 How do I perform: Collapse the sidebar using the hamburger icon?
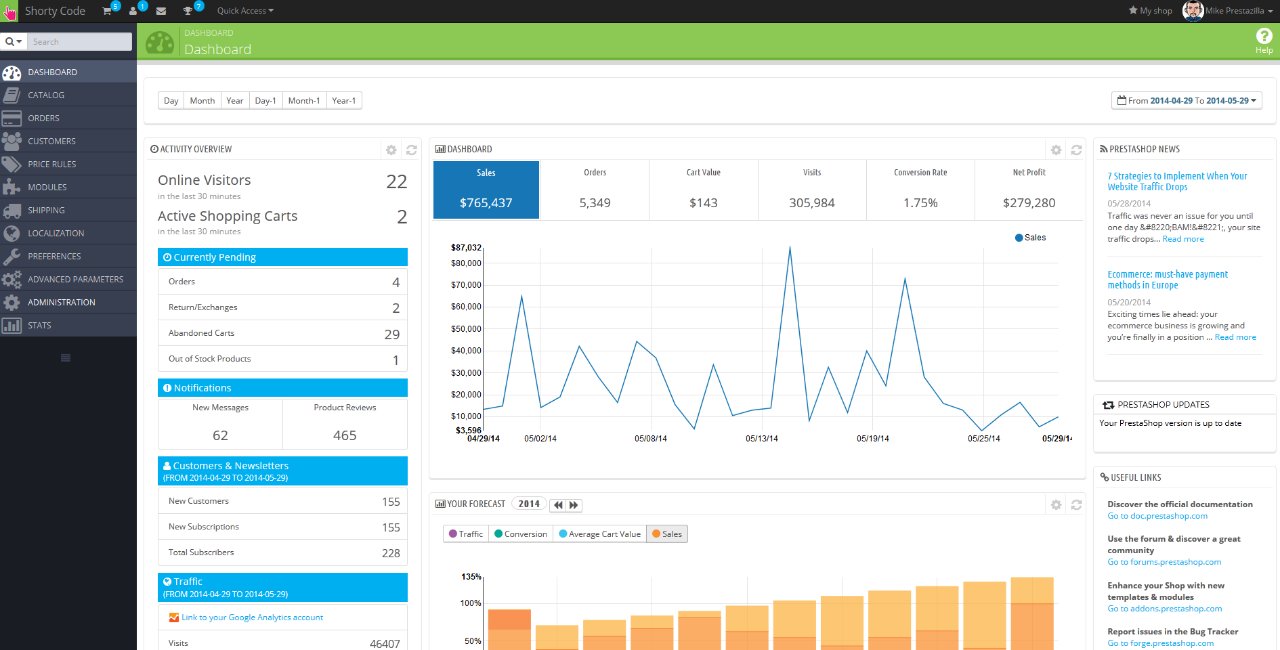(x=66, y=358)
